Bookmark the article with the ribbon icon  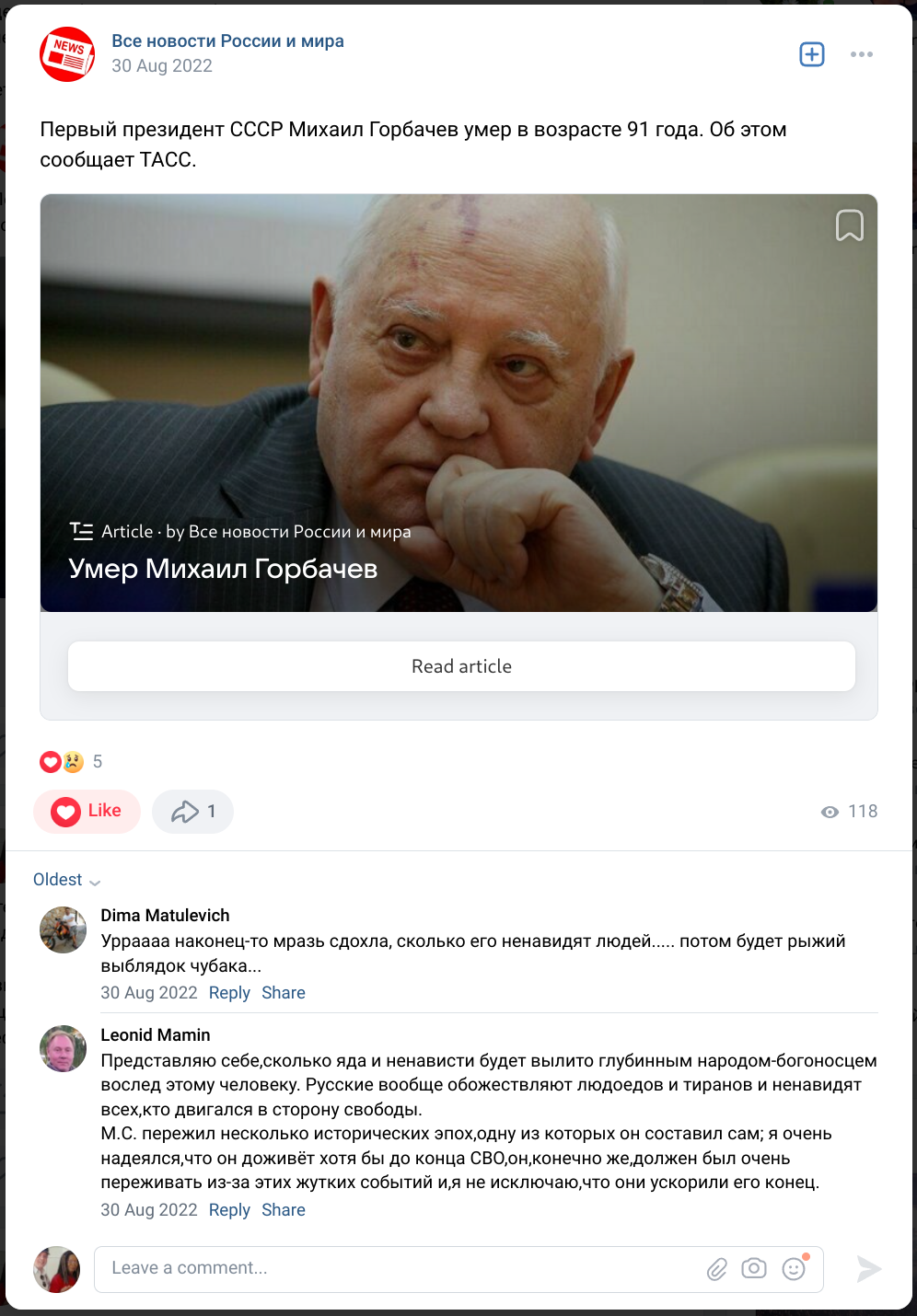(x=849, y=225)
